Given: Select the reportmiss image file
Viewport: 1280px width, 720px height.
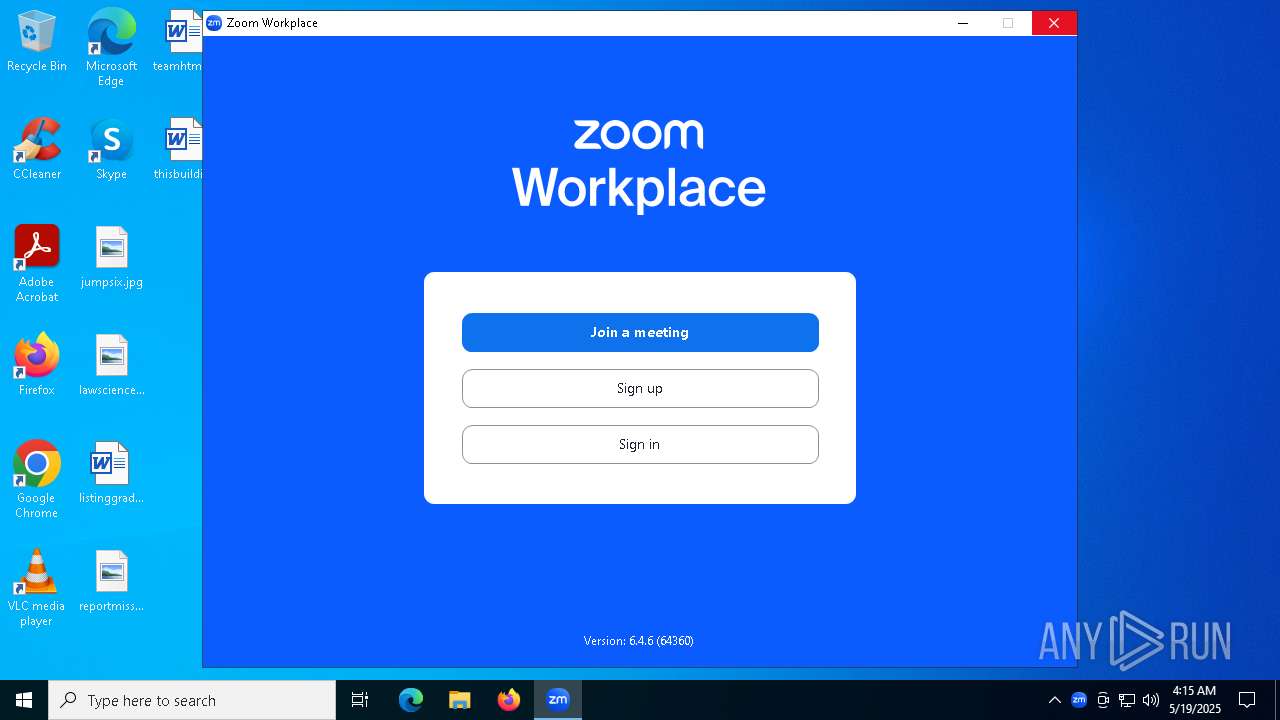Looking at the screenshot, I should [111, 582].
